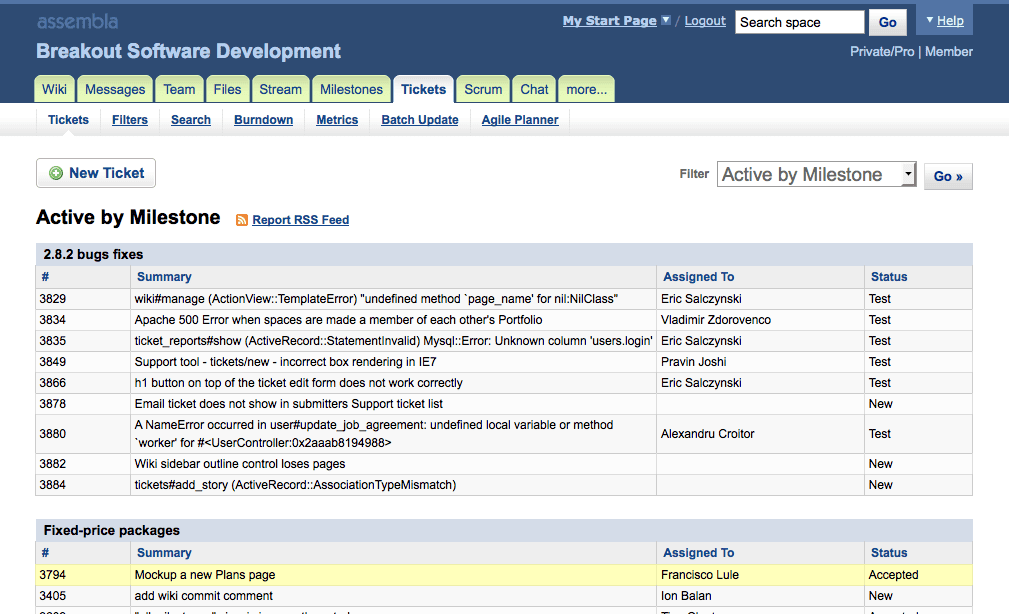Click the RSS feed icon
The image size is (1009, 614).
242,220
